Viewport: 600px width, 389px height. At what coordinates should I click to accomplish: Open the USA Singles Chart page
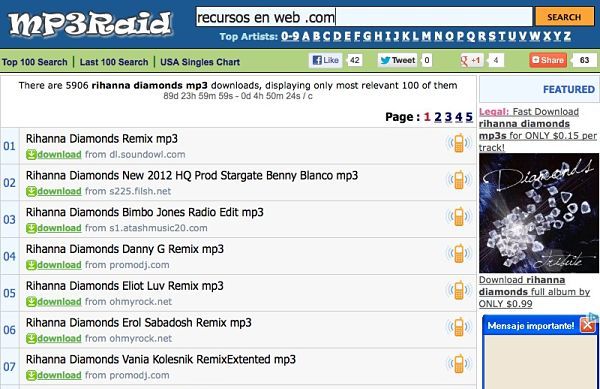pos(200,62)
